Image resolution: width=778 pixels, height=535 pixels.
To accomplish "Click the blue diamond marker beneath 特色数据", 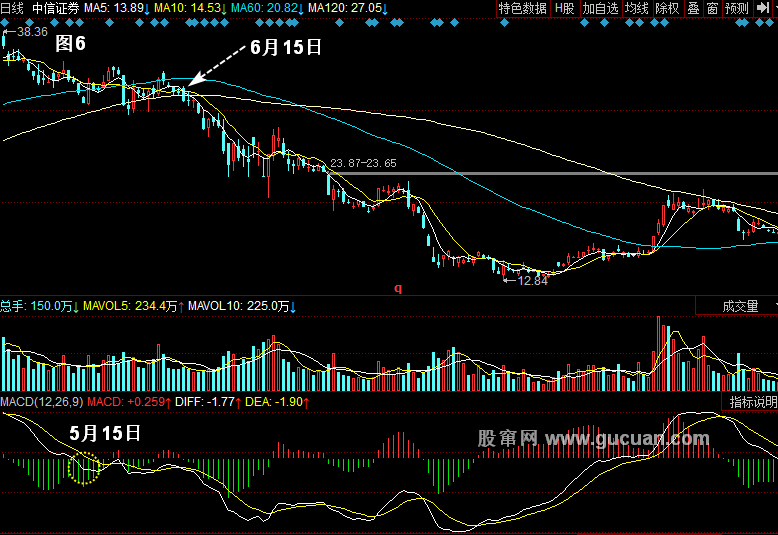I will point(504,23).
